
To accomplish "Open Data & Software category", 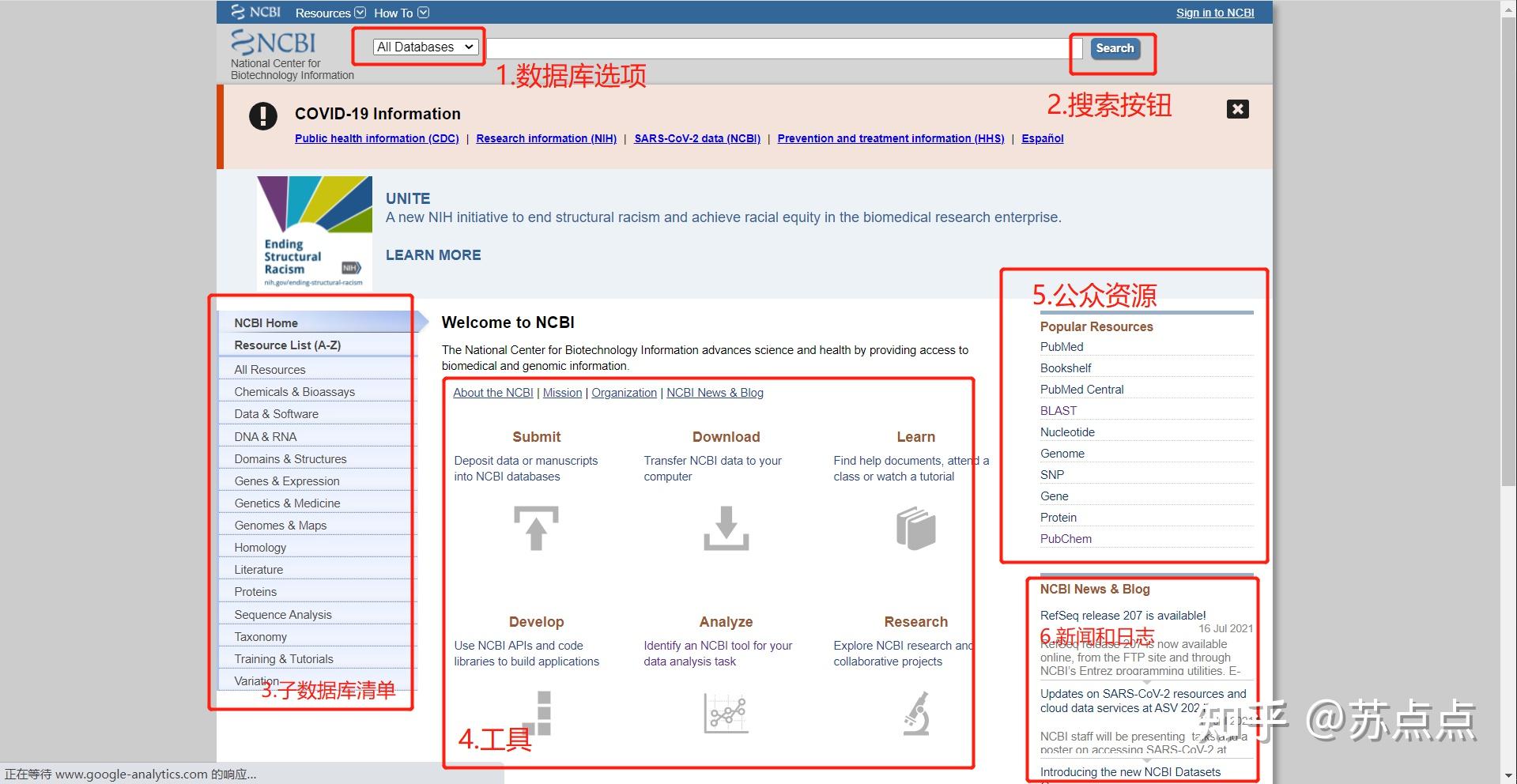I will (316, 413).
